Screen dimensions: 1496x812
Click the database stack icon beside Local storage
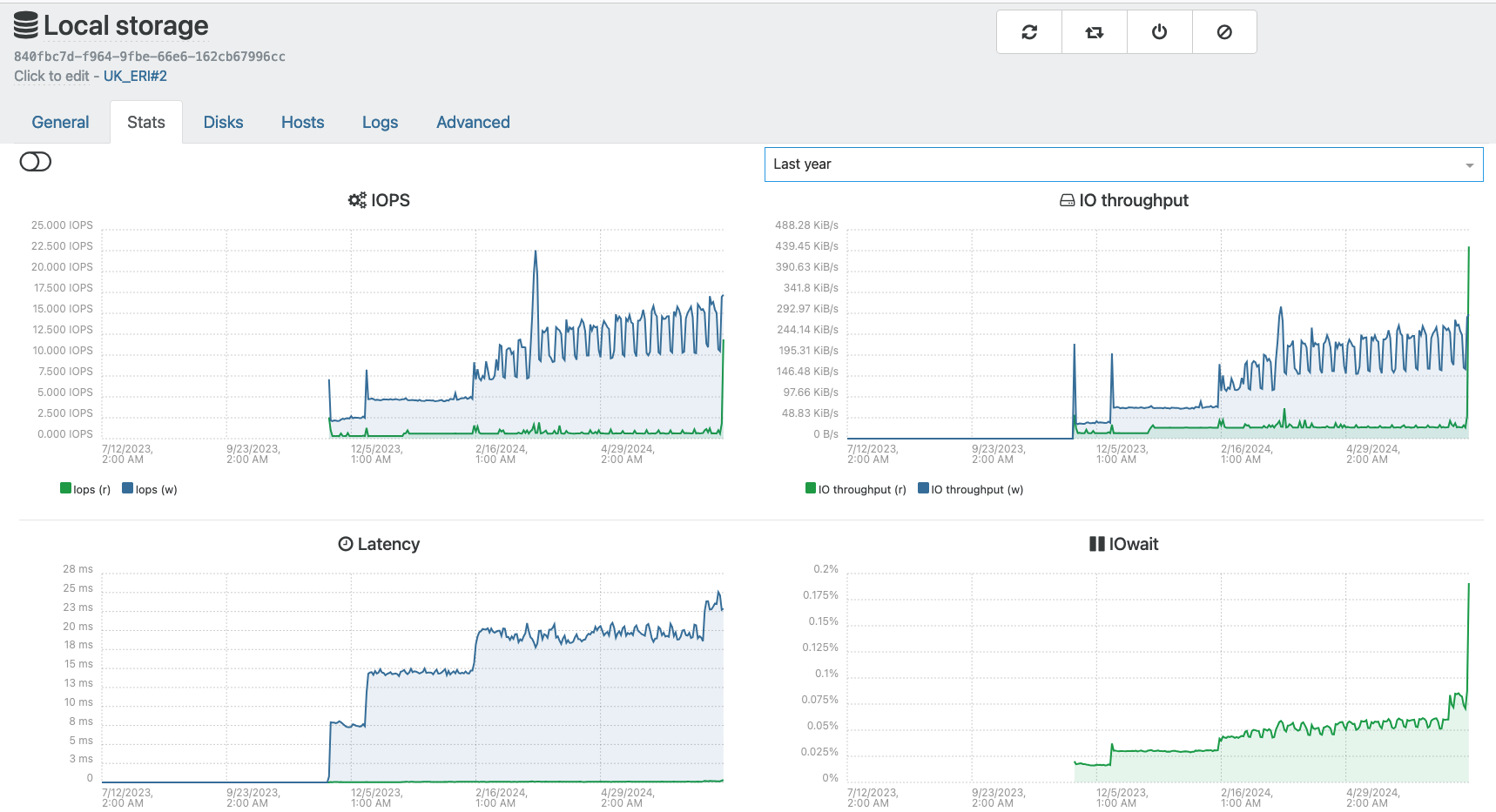[26, 25]
